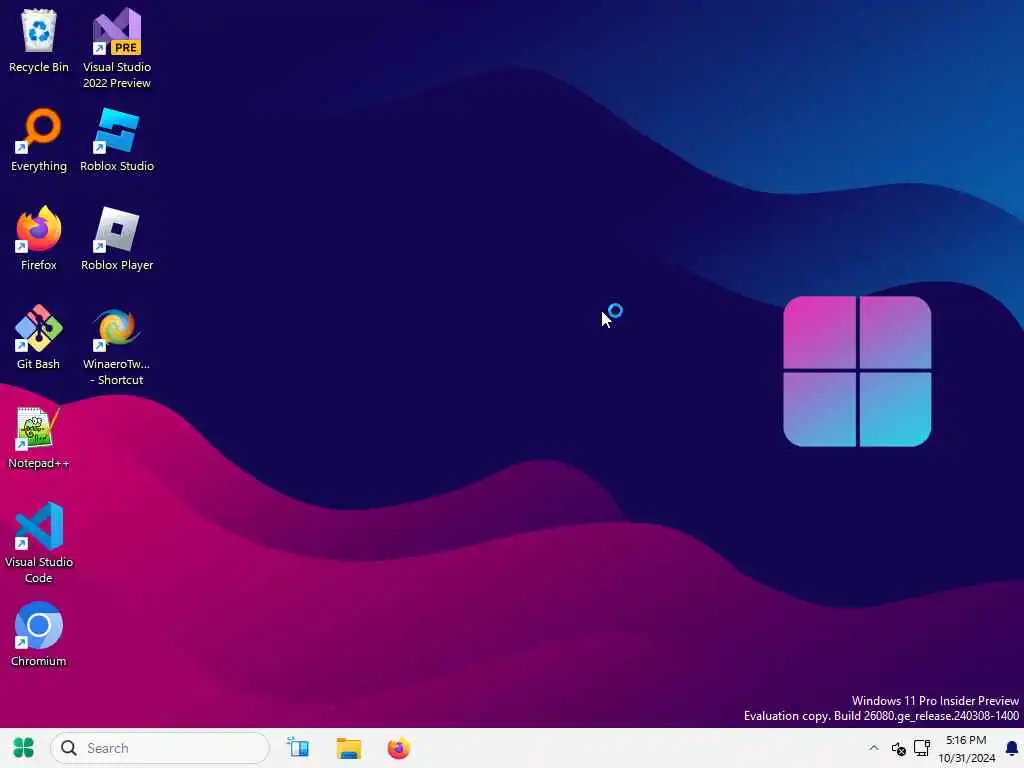Open the muted volume tray icon
Viewport: 1024px width, 768px height.
899,748
